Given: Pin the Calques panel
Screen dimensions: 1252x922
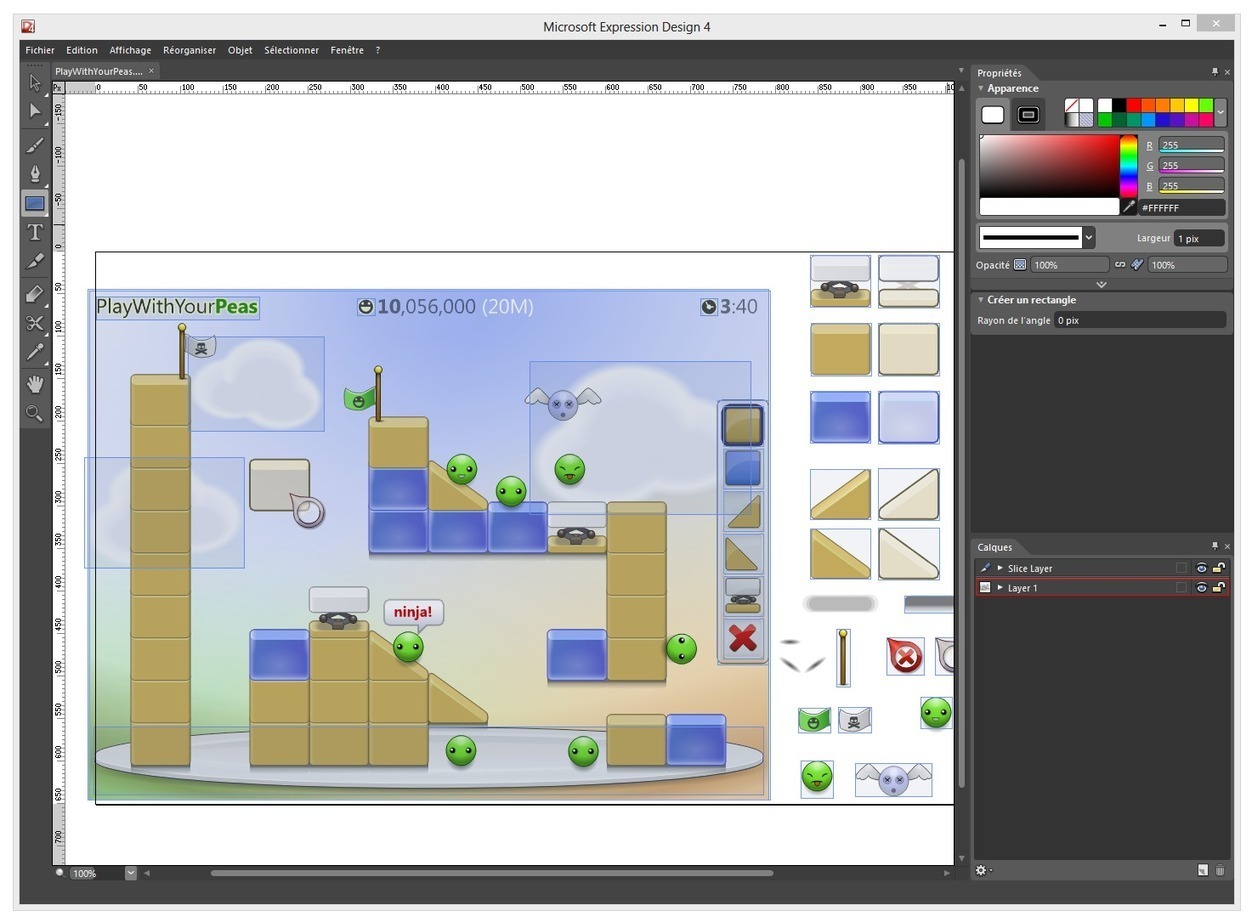Looking at the screenshot, I should pos(1215,546).
